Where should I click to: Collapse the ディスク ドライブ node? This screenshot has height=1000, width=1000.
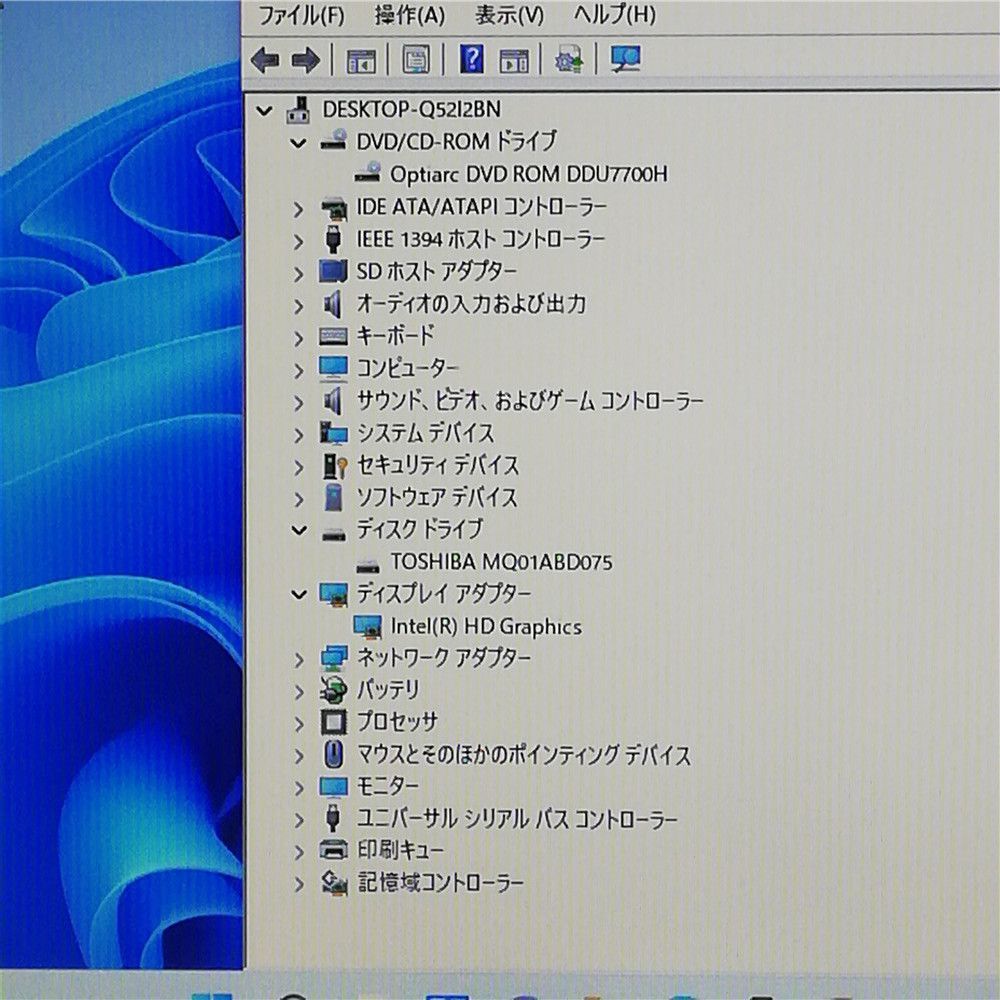tap(298, 529)
